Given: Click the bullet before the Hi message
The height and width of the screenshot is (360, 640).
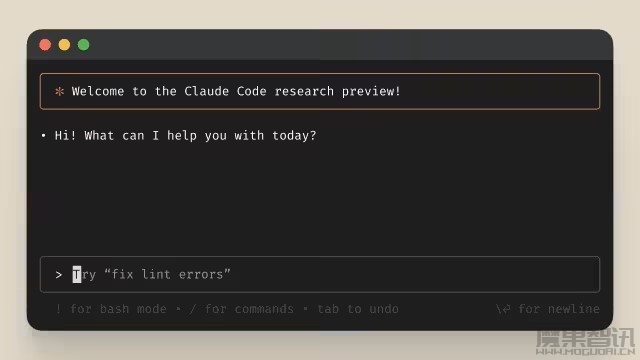Looking at the screenshot, I should point(44,136).
